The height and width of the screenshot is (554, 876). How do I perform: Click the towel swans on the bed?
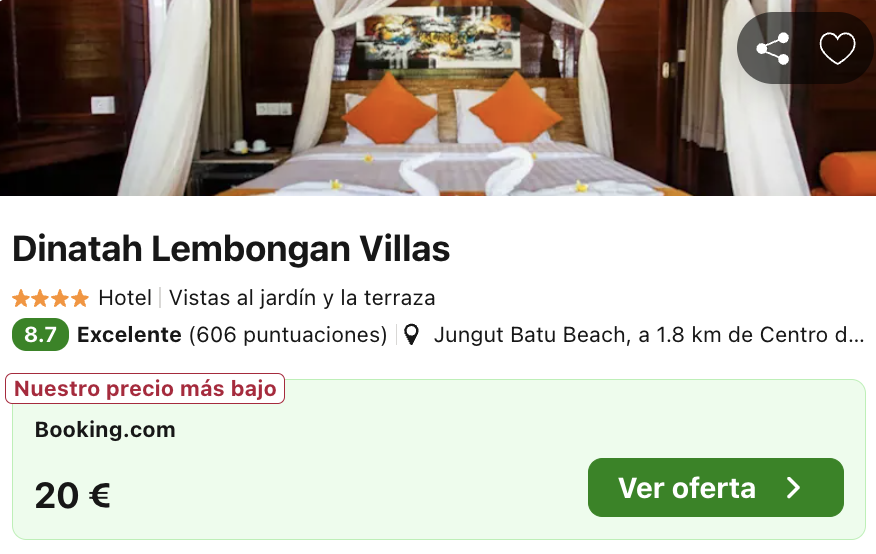(x=465, y=169)
